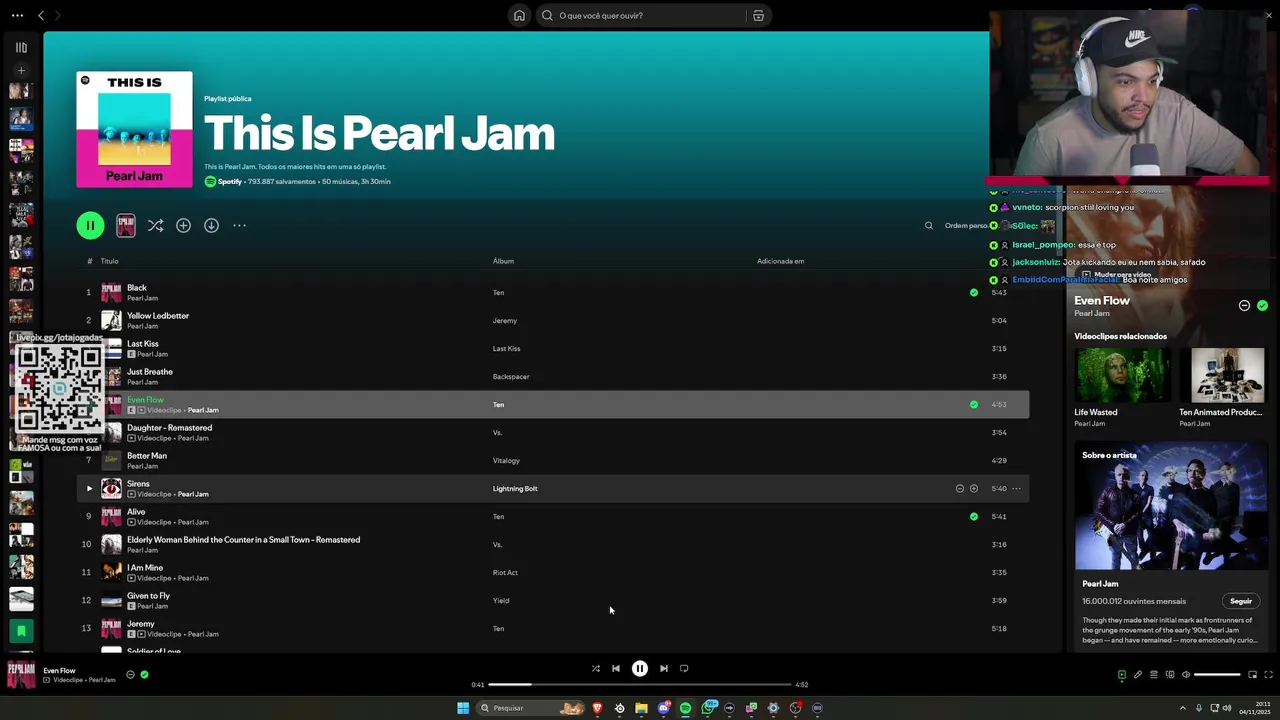Show lyrics with the microphone icon

pyautogui.click(x=1137, y=675)
